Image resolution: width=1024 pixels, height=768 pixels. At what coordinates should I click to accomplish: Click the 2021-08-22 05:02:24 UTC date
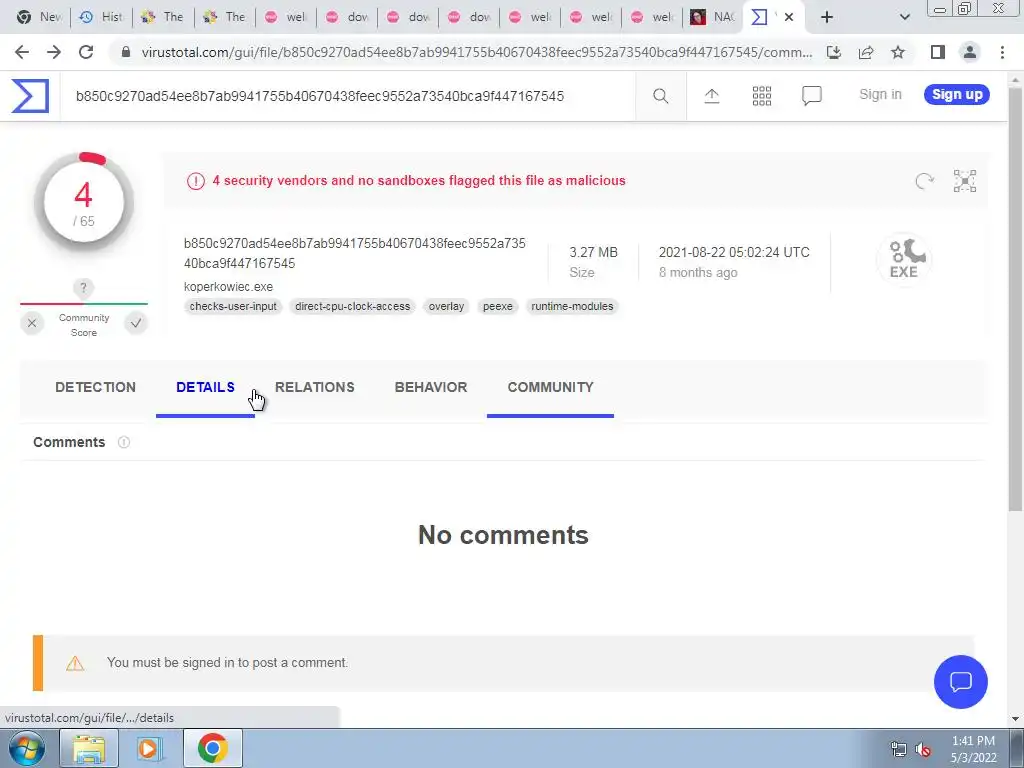tap(734, 252)
